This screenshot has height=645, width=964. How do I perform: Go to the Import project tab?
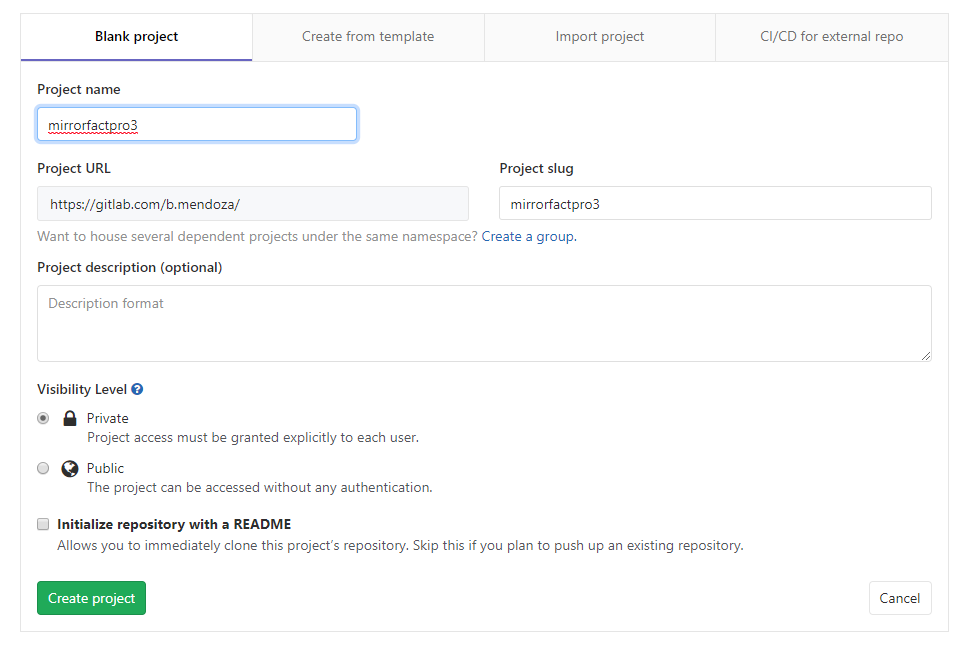[x=600, y=37]
